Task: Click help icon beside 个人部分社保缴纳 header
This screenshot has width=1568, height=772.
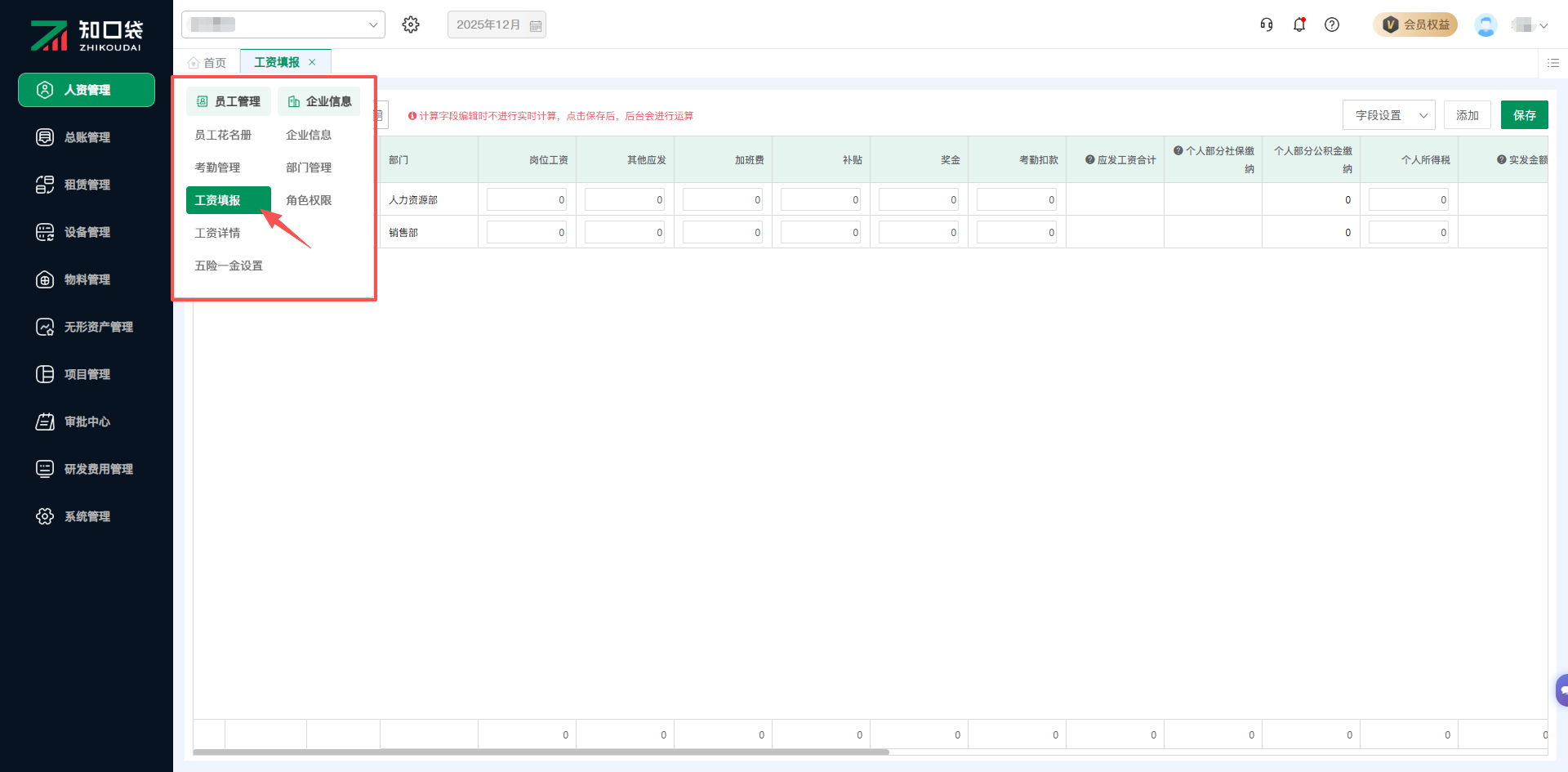Action: pos(1178,150)
